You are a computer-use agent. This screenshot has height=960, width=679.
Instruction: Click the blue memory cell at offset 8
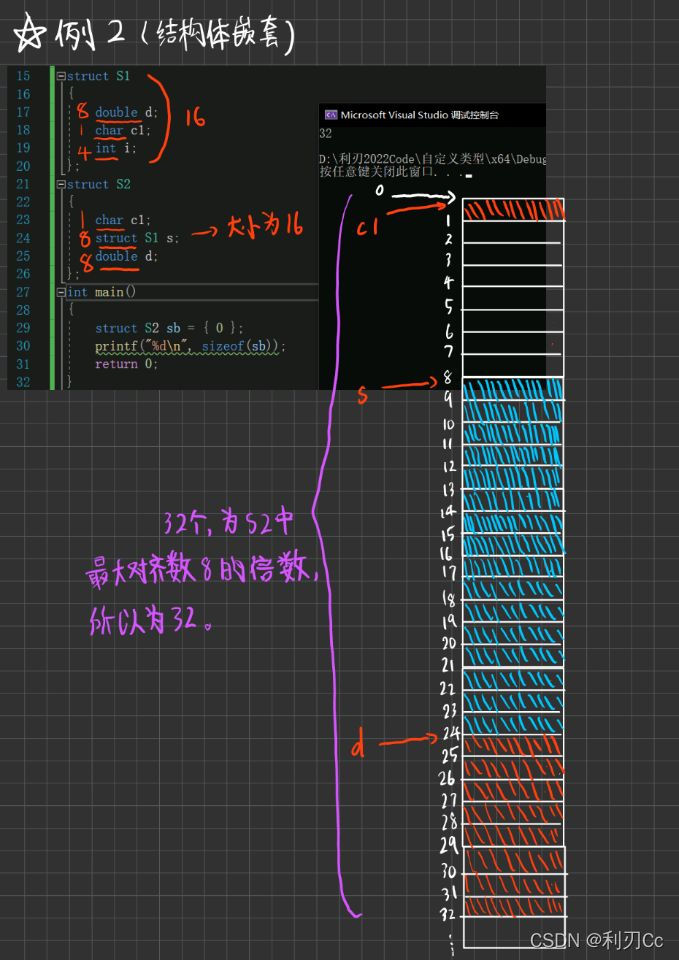click(x=514, y=390)
